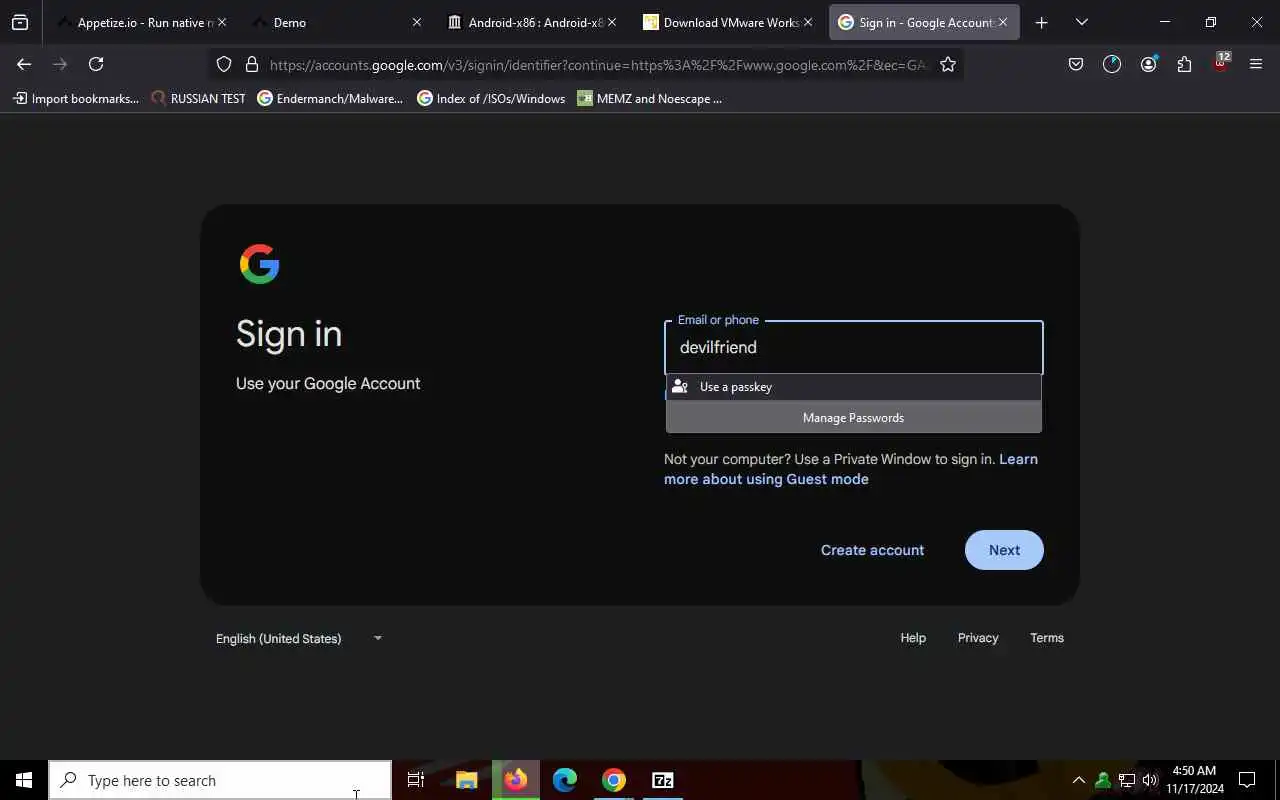The width and height of the screenshot is (1280, 800).
Task: Open 7-Zip from taskbar
Action: tap(663, 780)
